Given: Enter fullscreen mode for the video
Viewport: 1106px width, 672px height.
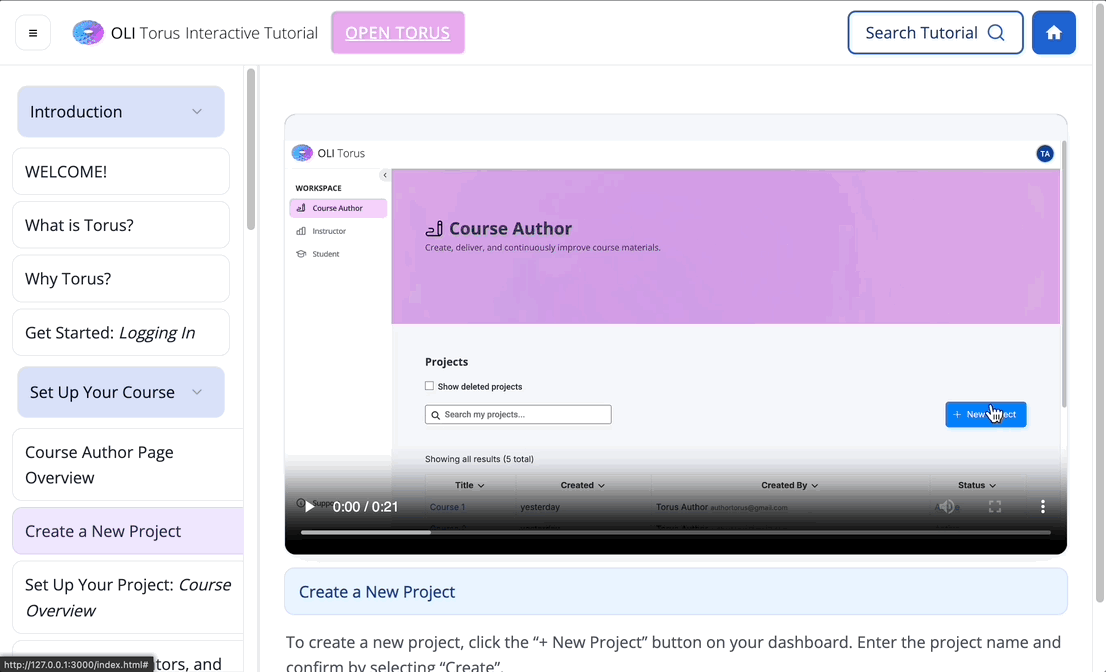Looking at the screenshot, I should [995, 507].
